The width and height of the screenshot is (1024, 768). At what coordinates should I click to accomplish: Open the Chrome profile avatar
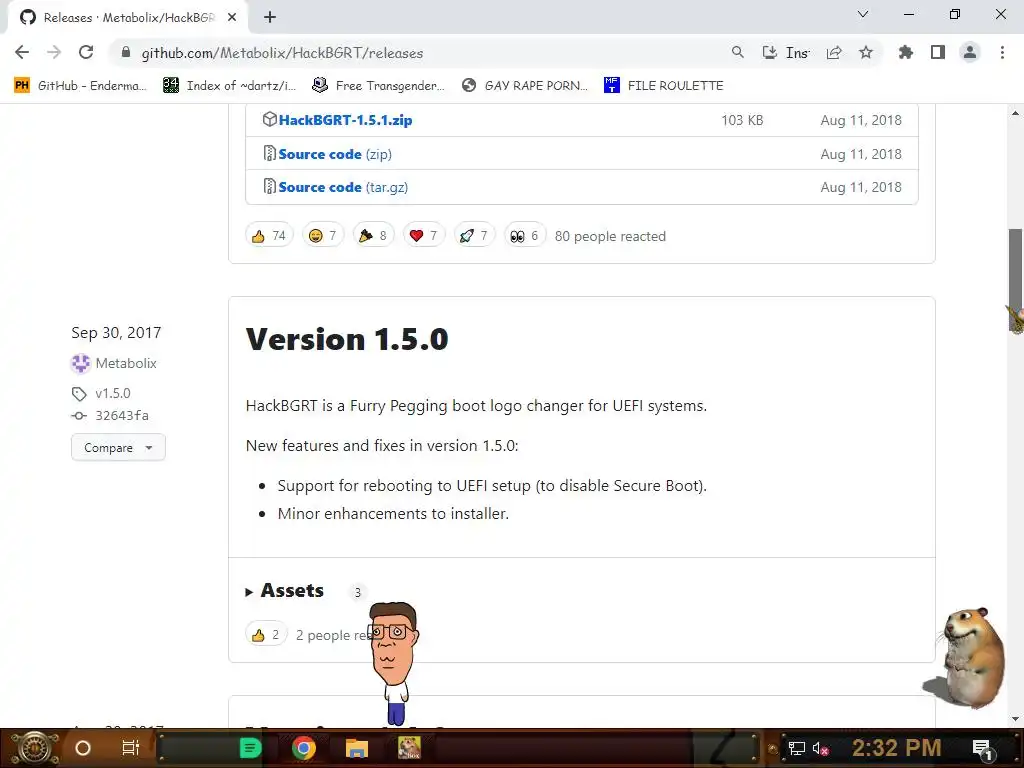tap(970, 52)
